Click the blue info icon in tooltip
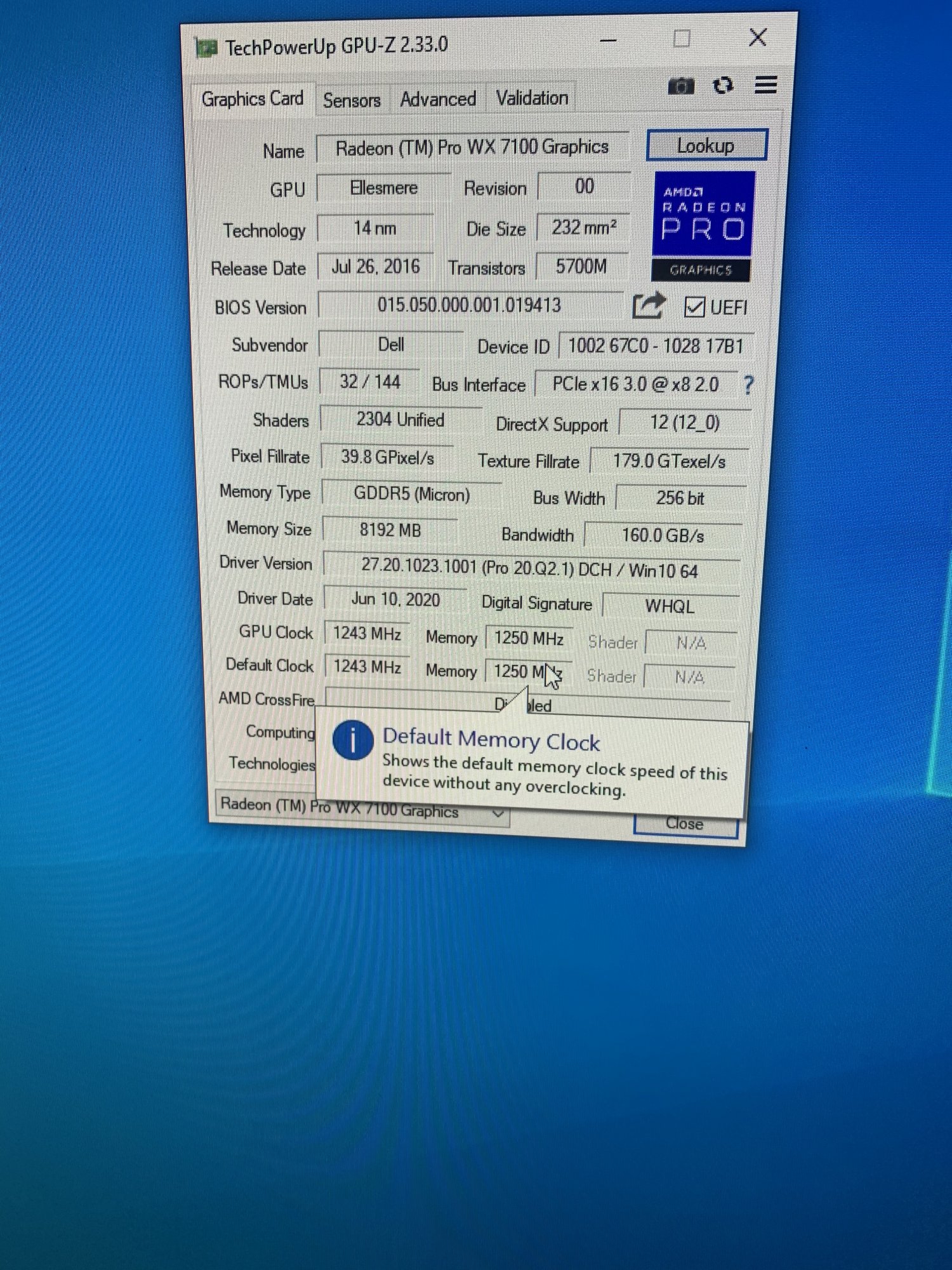Viewport: 952px width, 1270px height. [x=352, y=740]
